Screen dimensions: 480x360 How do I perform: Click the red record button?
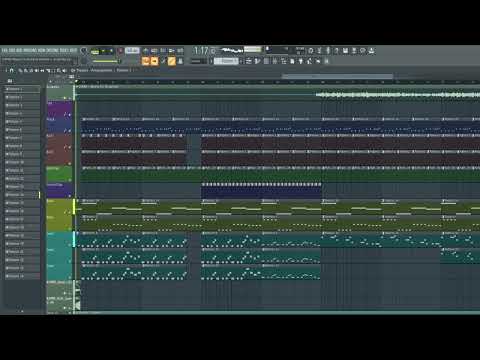[120, 51]
